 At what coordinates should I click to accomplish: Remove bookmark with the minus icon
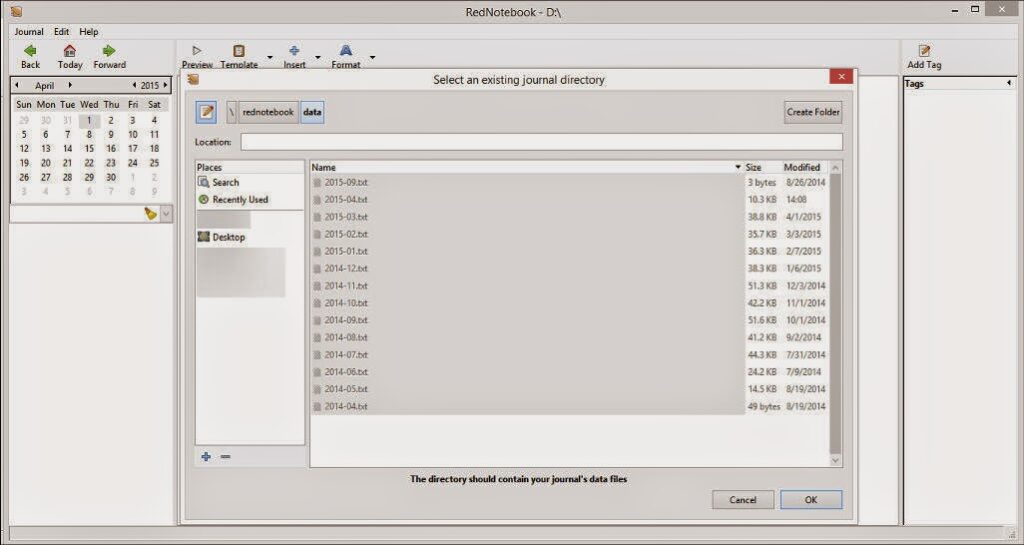click(x=225, y=456)
